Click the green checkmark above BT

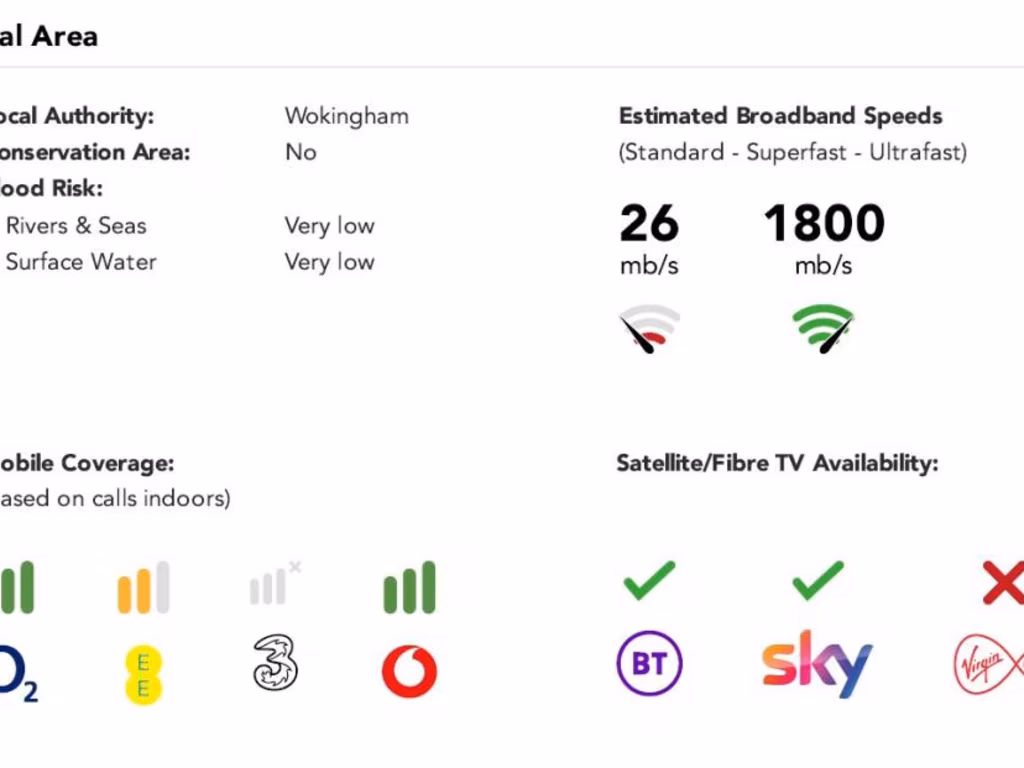tap(649, 581)
